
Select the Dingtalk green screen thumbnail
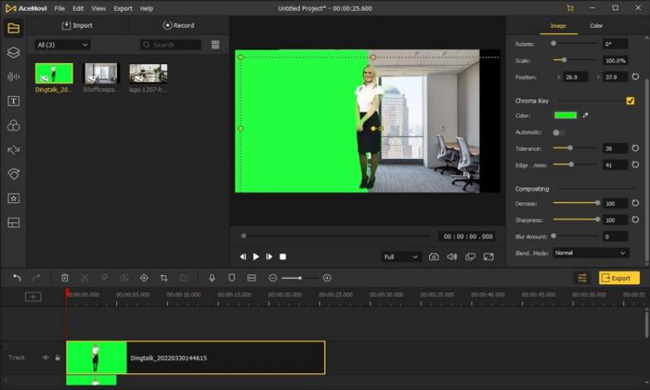(54, 73)
